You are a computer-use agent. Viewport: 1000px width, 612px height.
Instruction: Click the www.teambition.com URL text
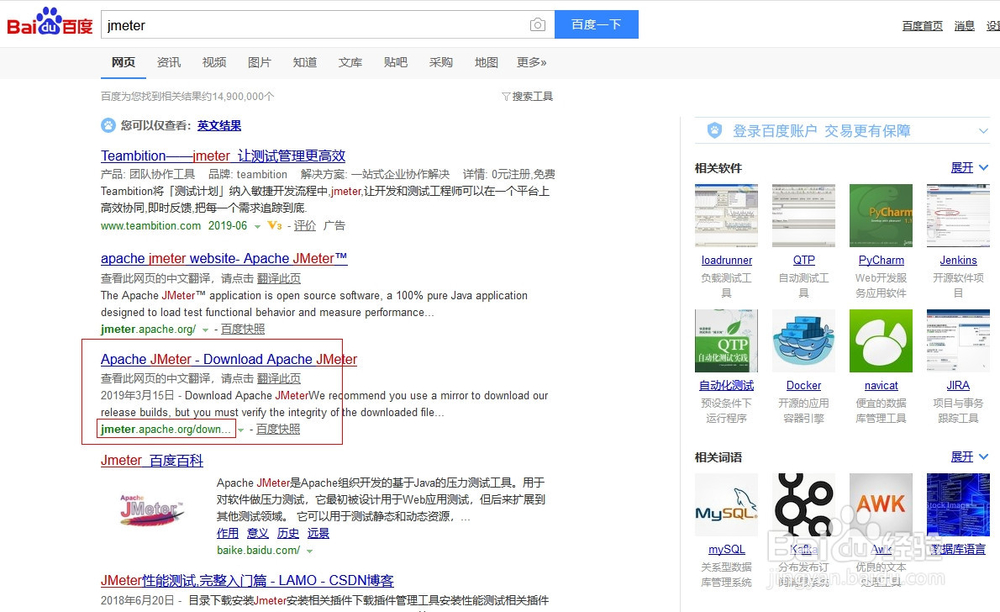tap(151, 226)
